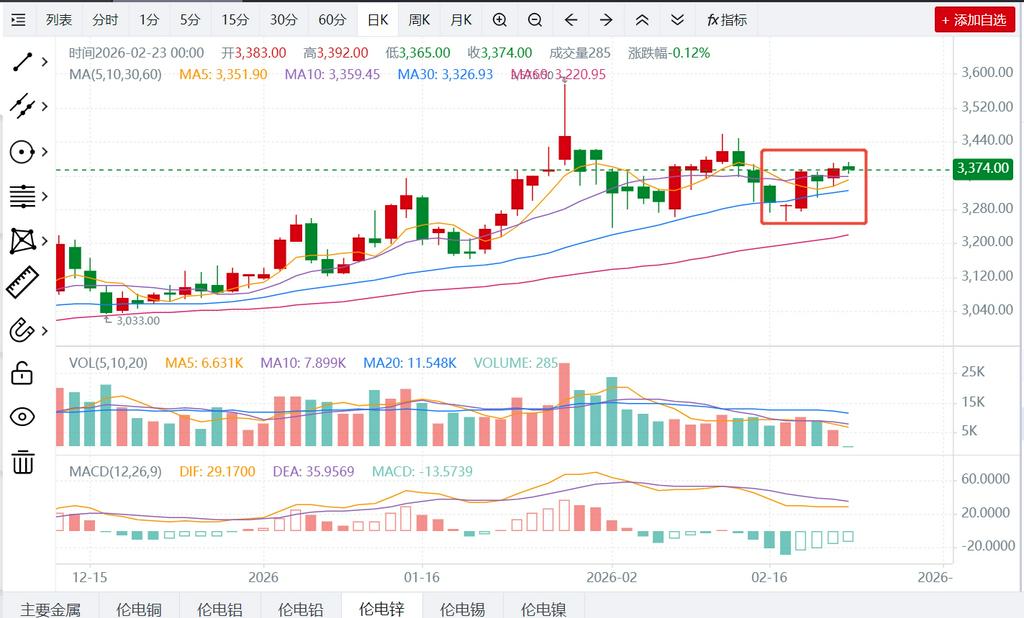This screenshot has width=1024, height=618.
Task: Open the 伦电铜 tab at the bottom
Action: 138,607
